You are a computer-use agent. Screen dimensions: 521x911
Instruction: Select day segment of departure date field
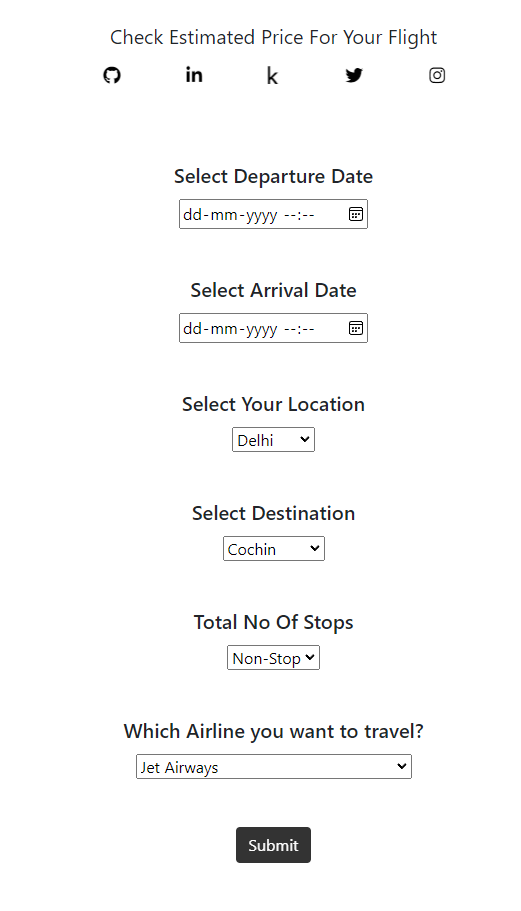coord(192,215)
